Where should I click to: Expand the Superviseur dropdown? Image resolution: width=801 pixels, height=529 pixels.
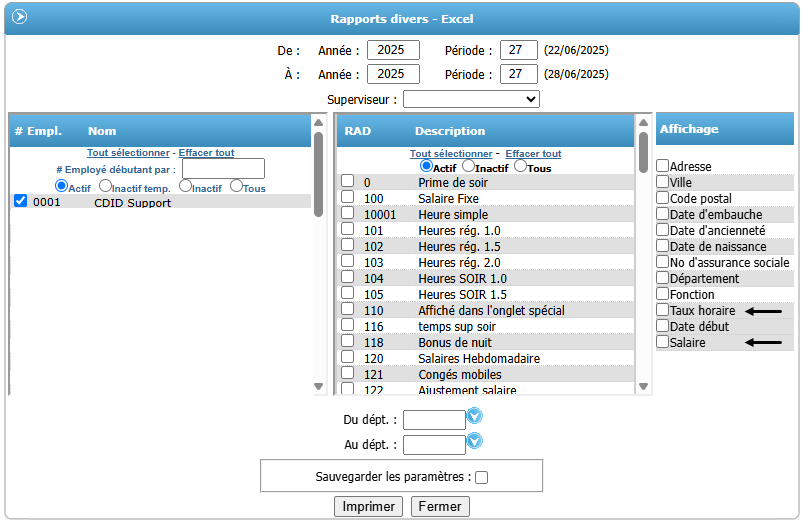[471, 99]
